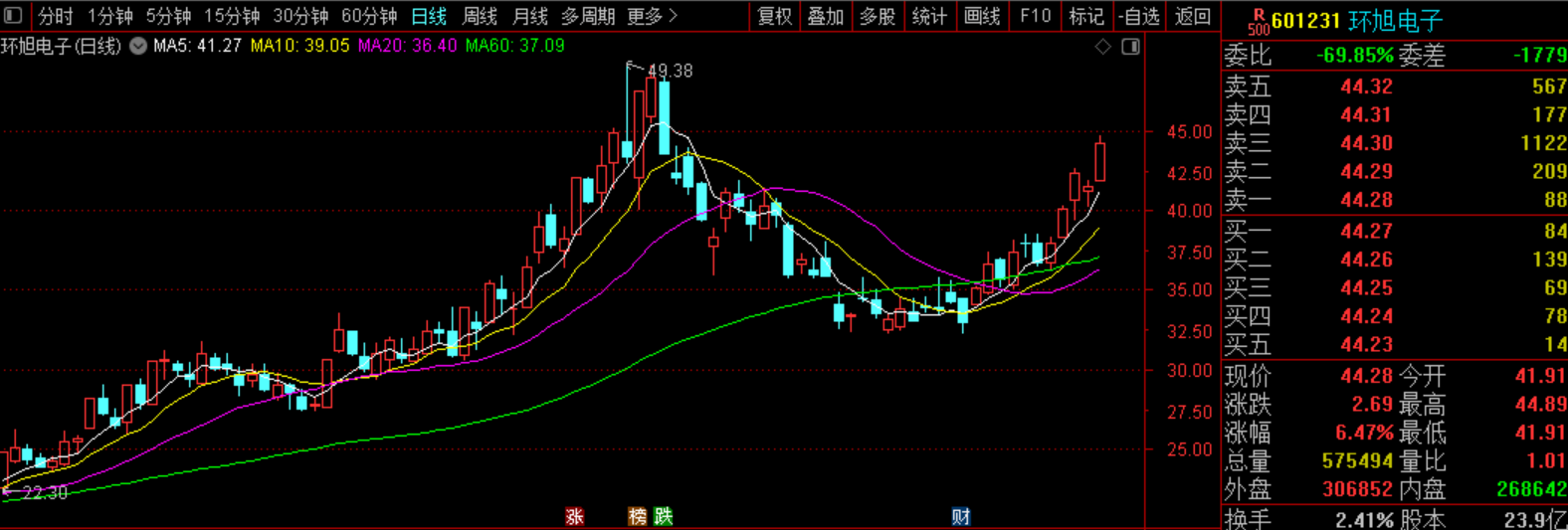Click the 买四 price 44.24
Viewport: 1568px width, 530px height.
(1366, 316)
